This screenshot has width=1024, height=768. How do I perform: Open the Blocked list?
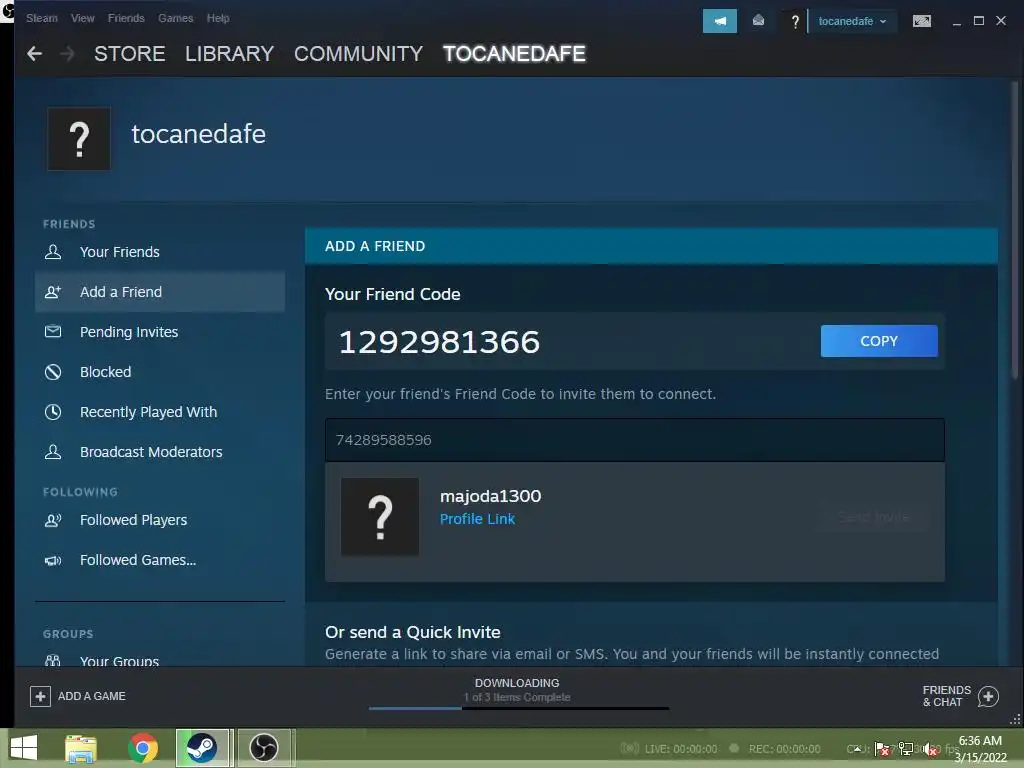coord(105,372)
